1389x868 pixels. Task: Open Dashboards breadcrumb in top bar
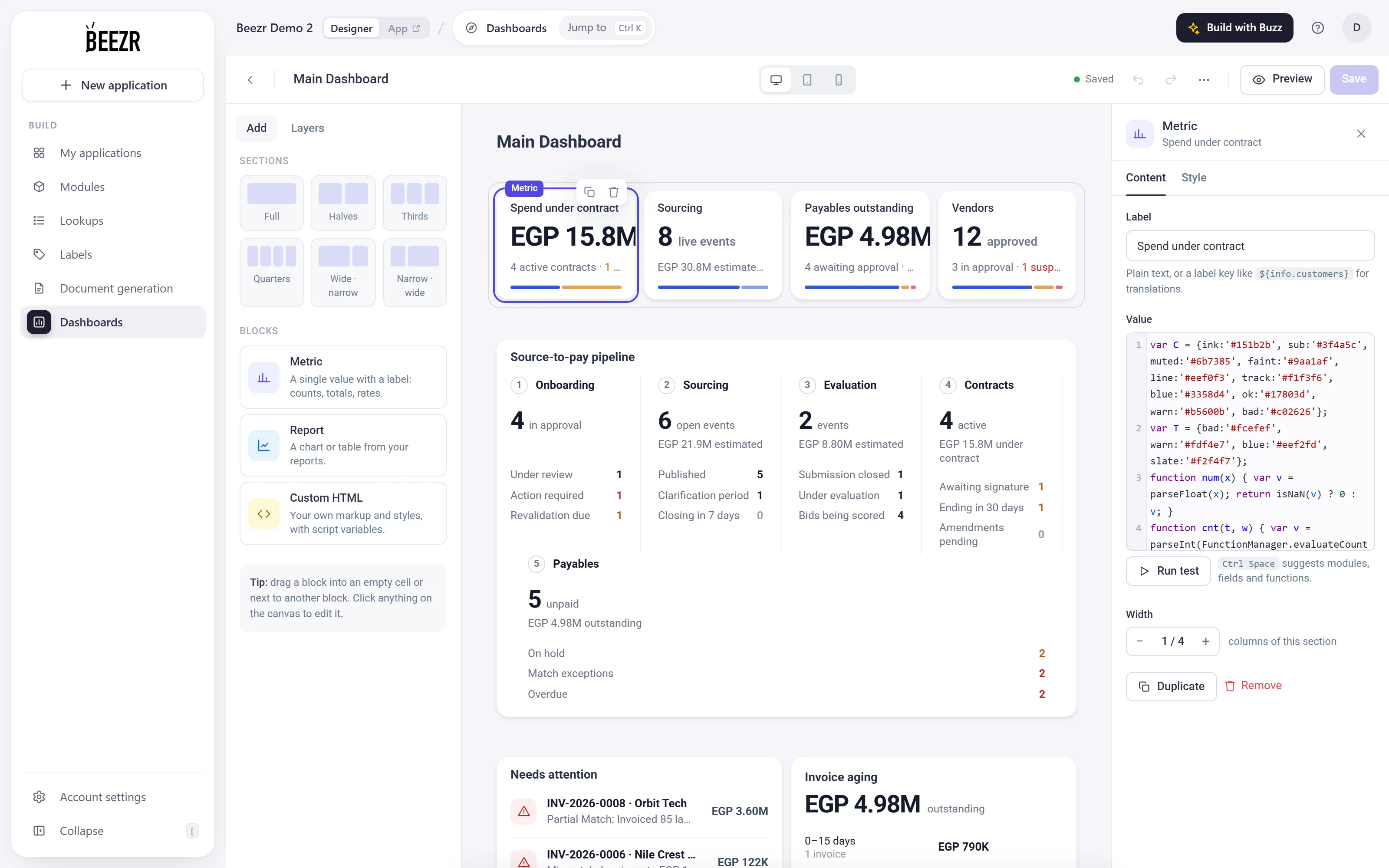(506, 28)
